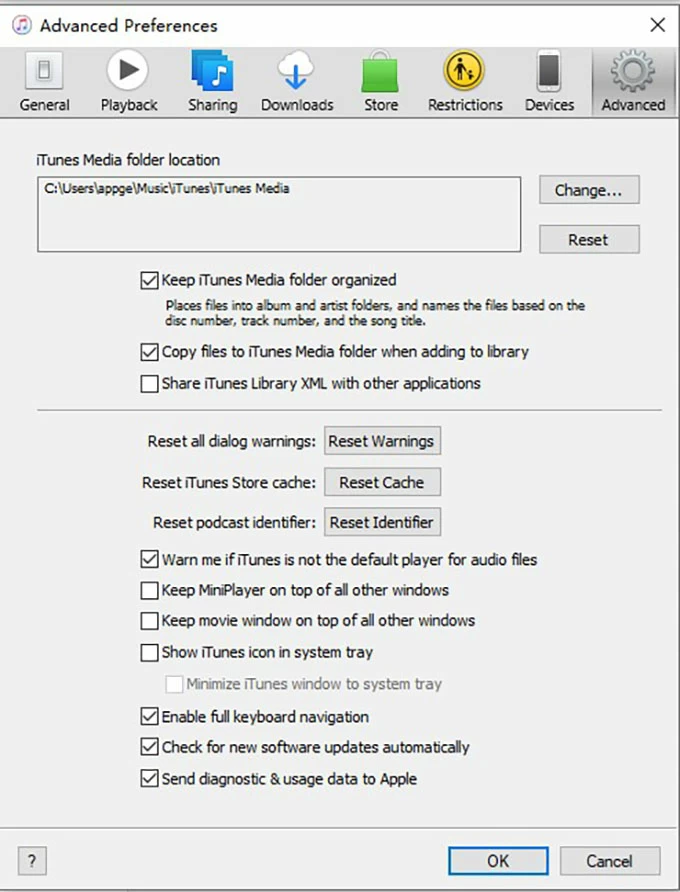Enable Show iTunes icon in system tray

[x=150, y=652]
